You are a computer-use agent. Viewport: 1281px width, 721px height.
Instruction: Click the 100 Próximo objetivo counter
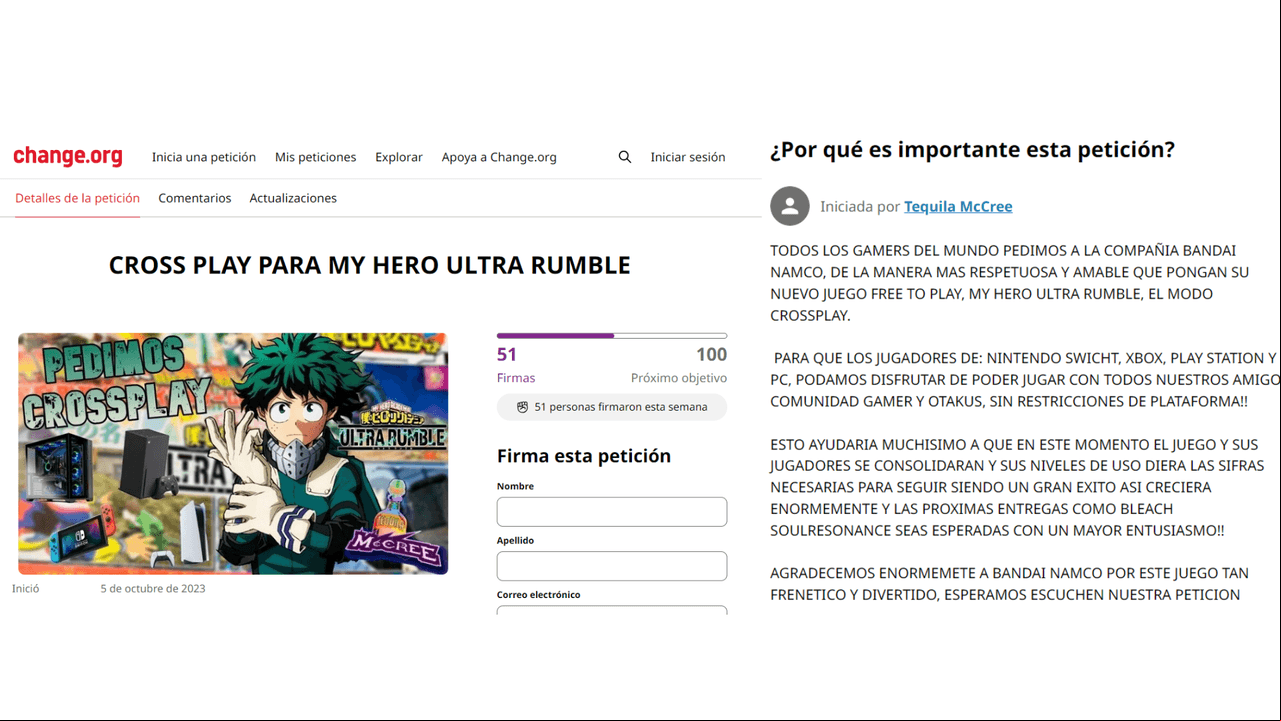(679, 365)
